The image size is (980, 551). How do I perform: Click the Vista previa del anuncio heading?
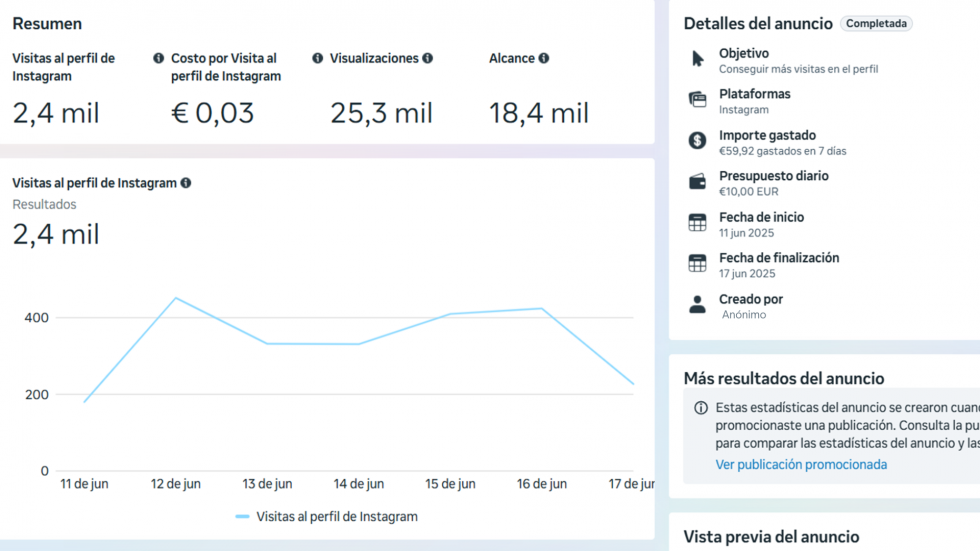[x=771, y=537]
